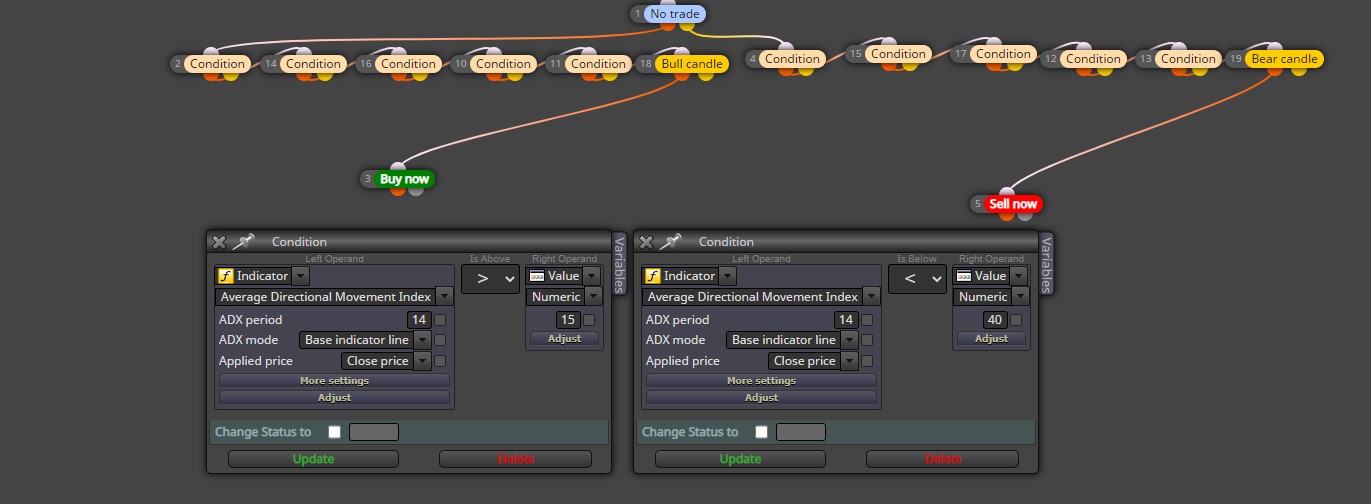Click Update in Is Above panel
This screenshot has height=504, width=1371.
click(x=313, y=459)
